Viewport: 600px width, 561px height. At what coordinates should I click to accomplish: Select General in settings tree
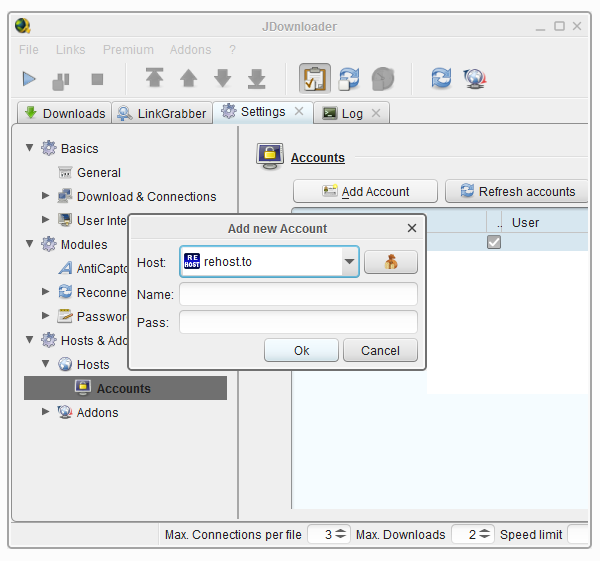(x=99, y=173)
